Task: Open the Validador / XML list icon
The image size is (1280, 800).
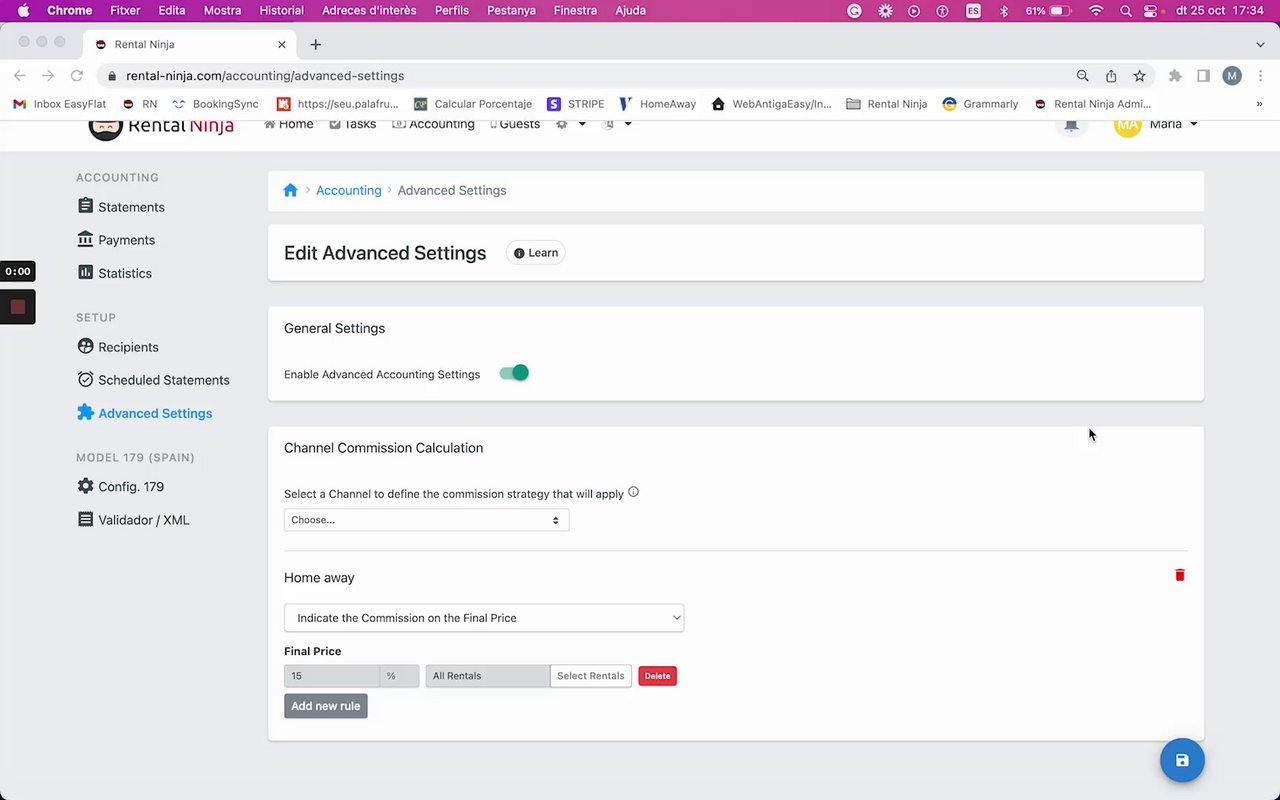Action: [85, 519]
